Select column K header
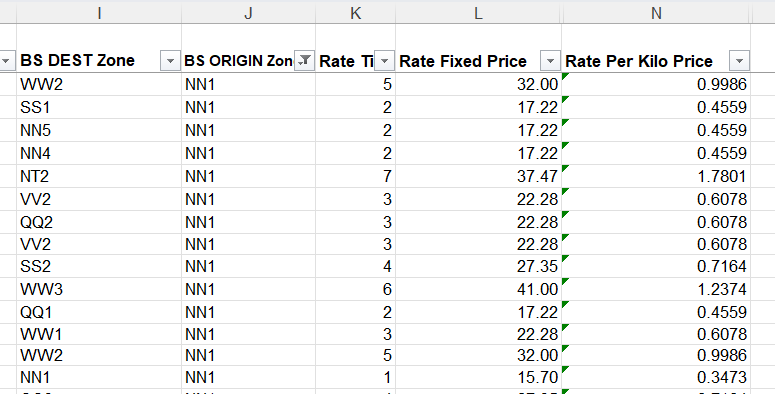 [355, 13]
